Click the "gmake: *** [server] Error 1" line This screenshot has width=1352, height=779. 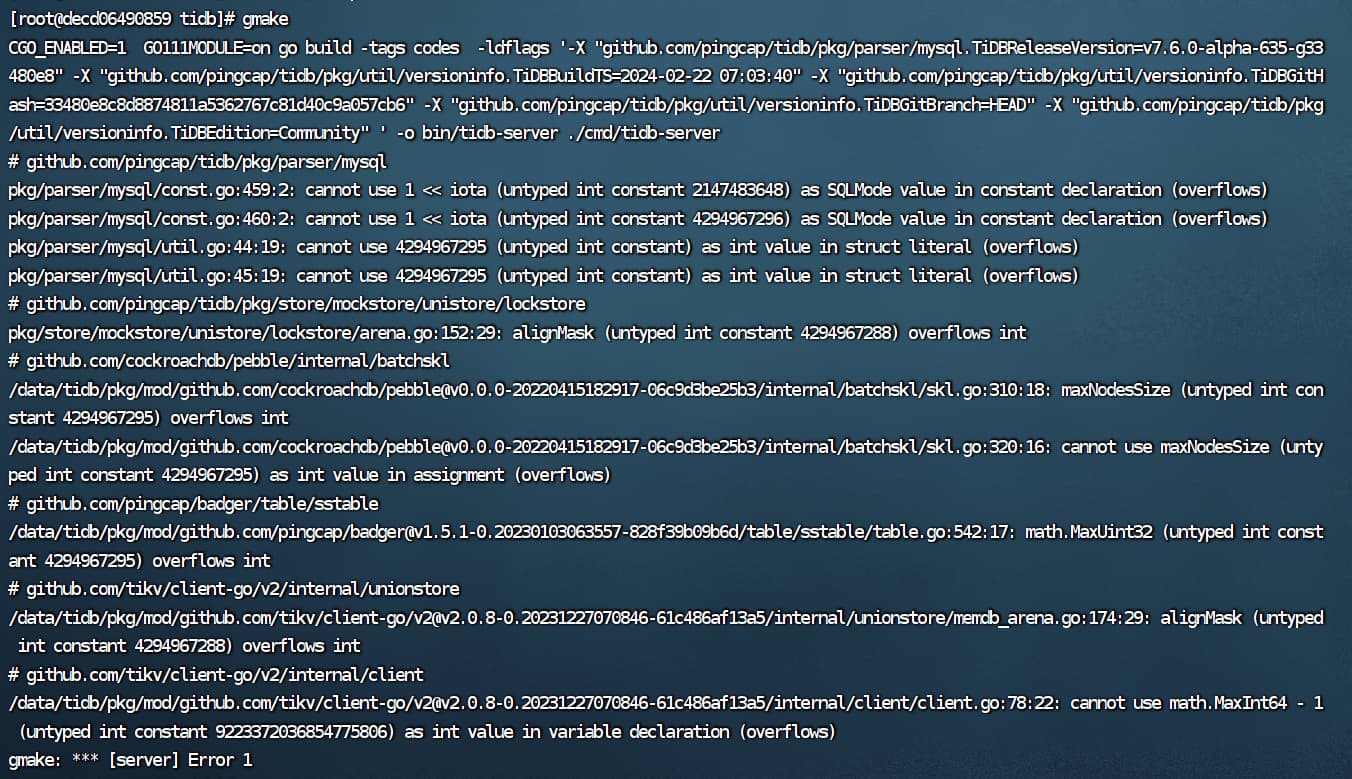(130, 760)
